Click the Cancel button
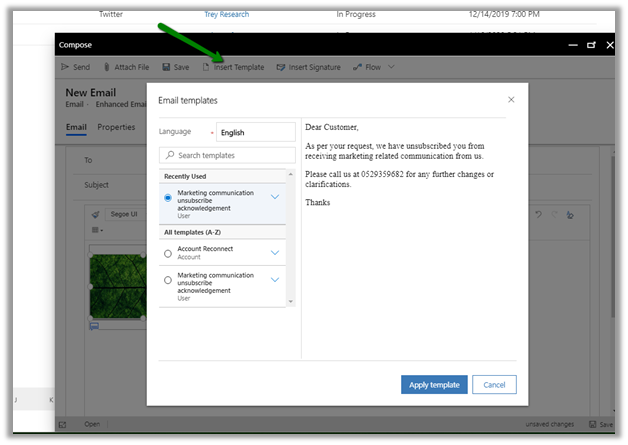628x445 pixels. pyautogui.click(x=494, y=385)
